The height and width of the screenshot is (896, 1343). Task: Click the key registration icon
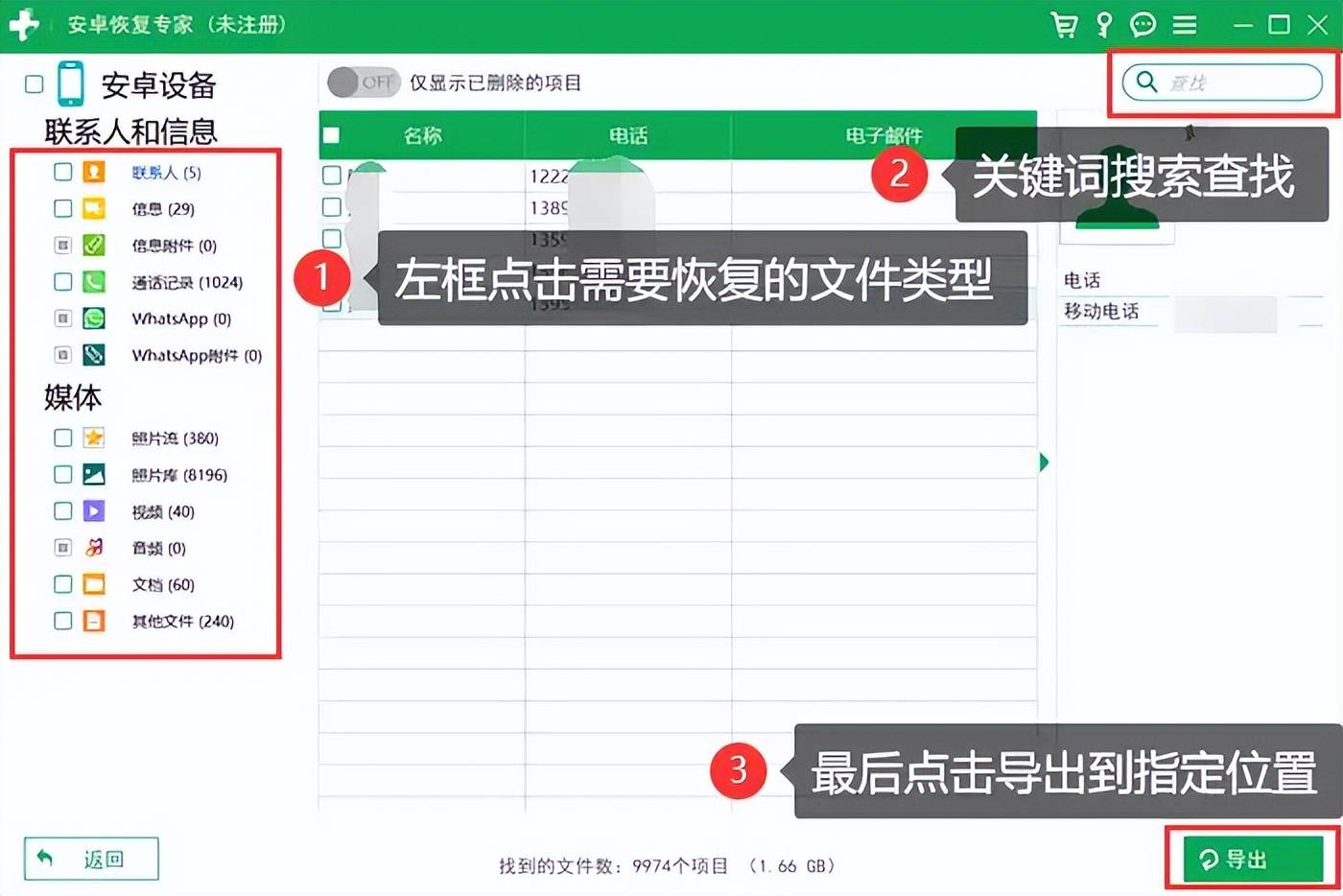[1104, 24]
